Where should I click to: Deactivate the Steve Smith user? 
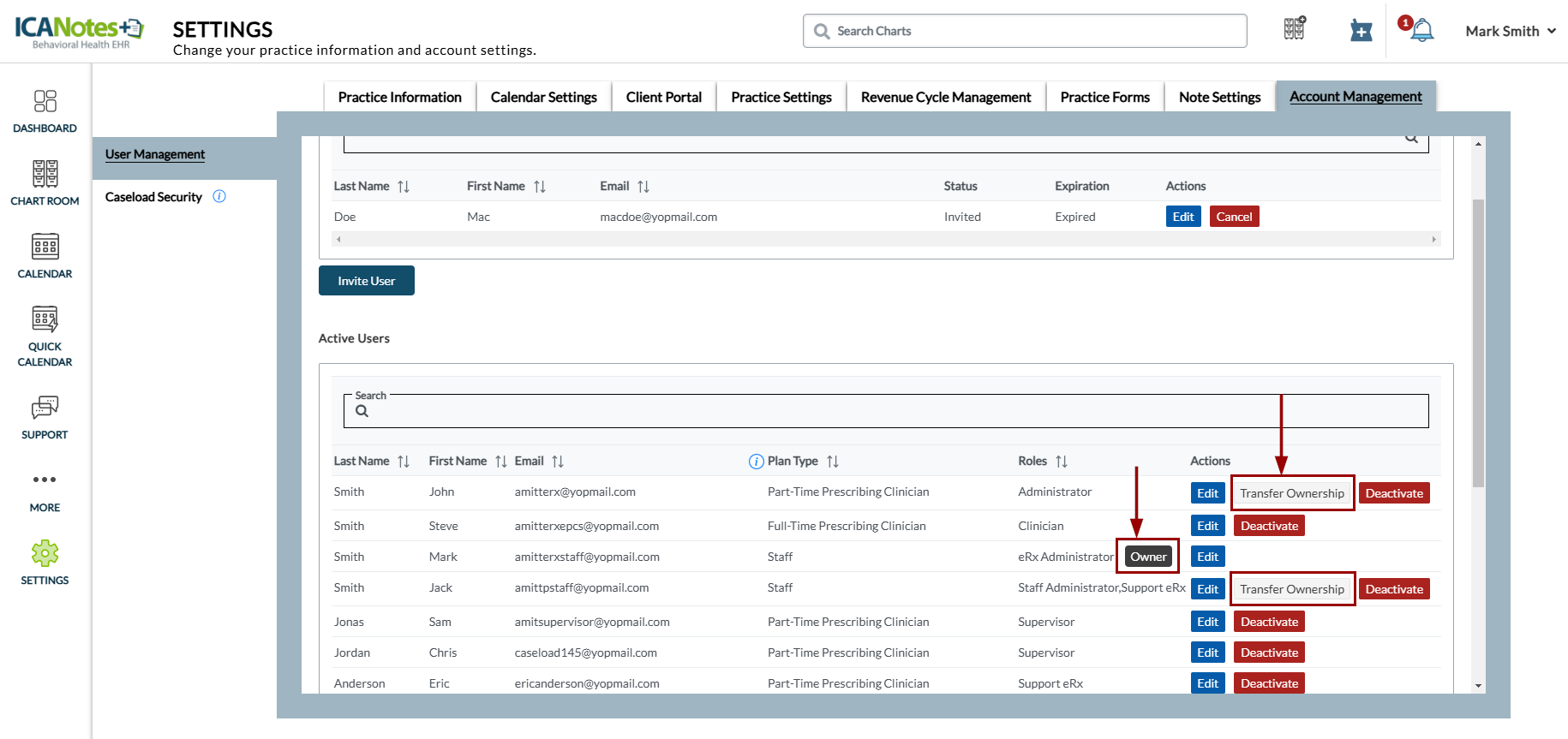pyautogui.click(x=1269, y=526)
